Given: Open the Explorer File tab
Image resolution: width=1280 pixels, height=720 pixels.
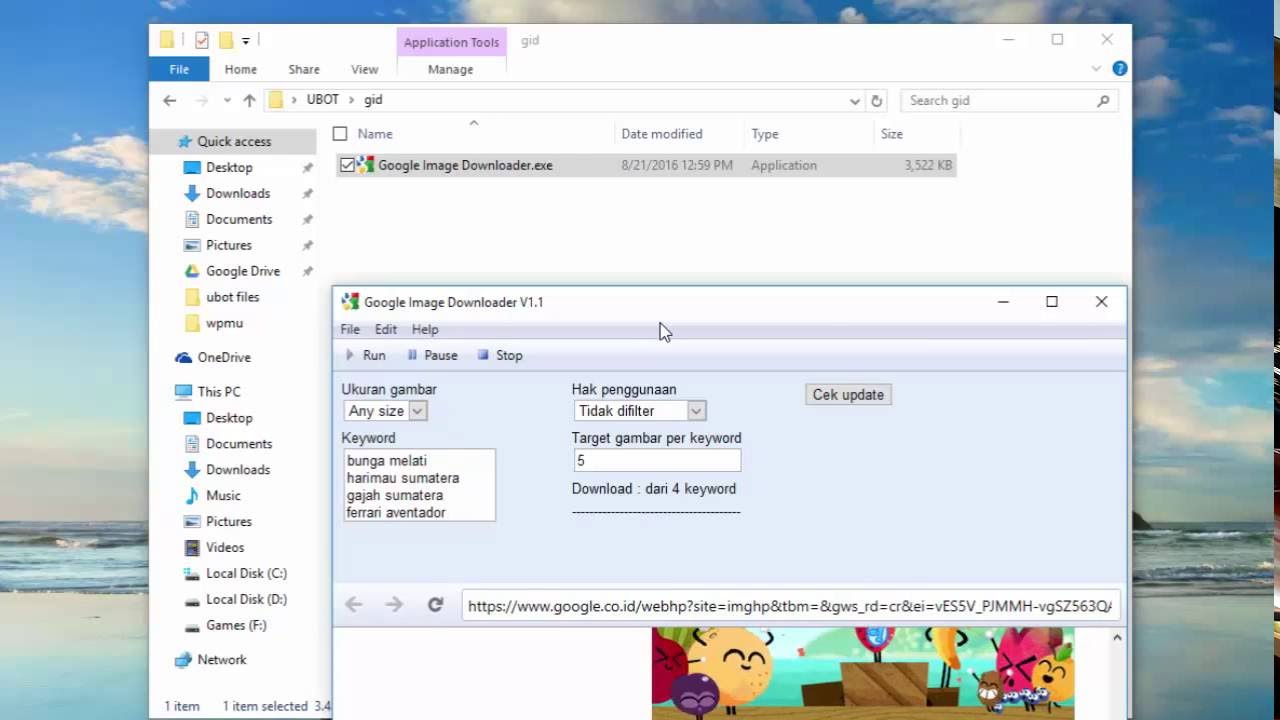Looking at the screenshot, I should (x=179, y=69).
